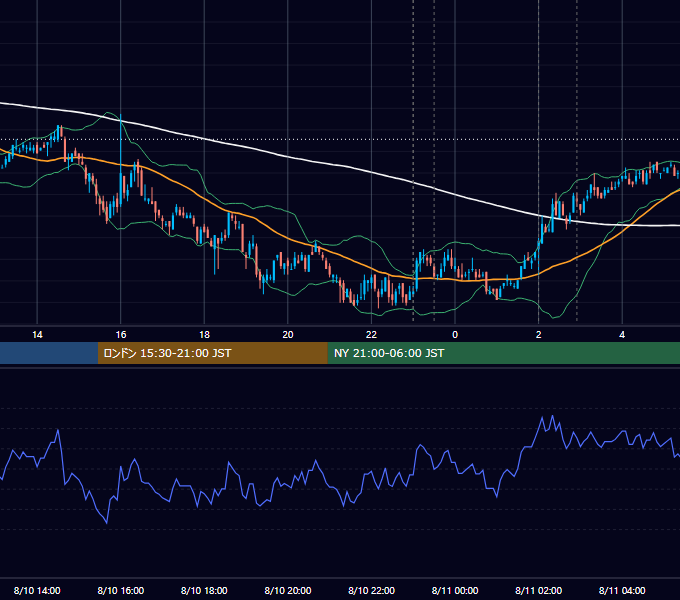Screen dimensions: 680x600
Task: Click the '8/10 16:00' date label
Action: click(121, 590)
